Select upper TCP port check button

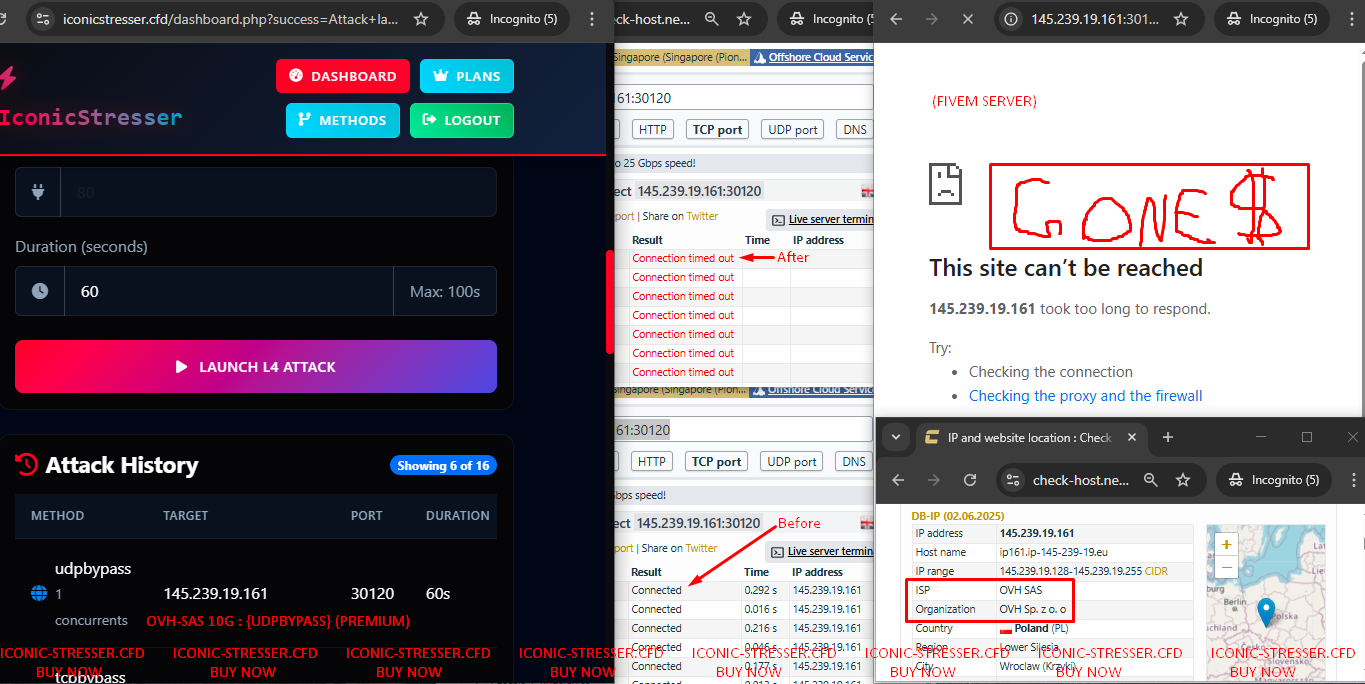click(718, 129)
